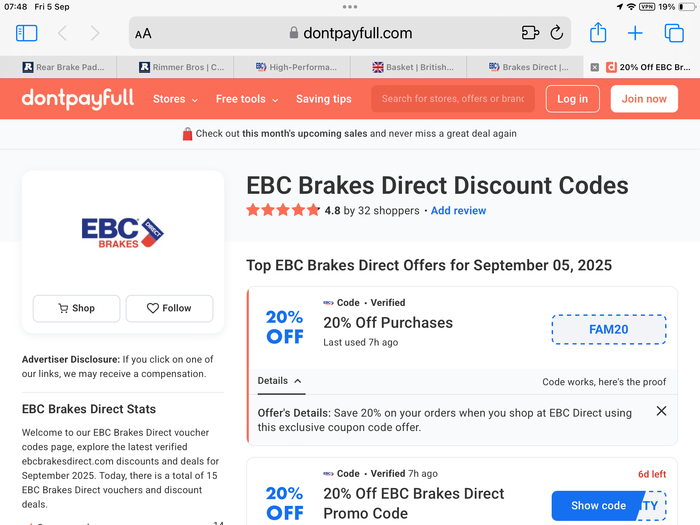The height and width of the screenshot is (525, 700).
Task: Open the AA reader text-size menu
Action: point(143,33)
